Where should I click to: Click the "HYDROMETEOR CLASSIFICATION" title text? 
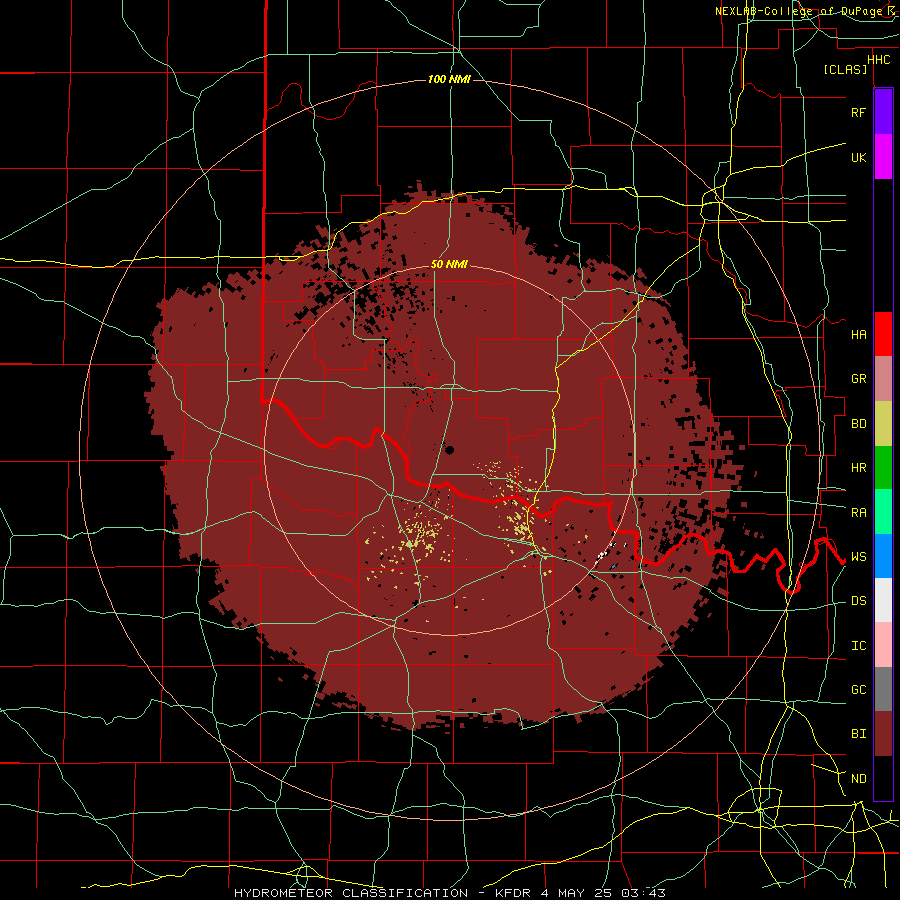(351, 893)
